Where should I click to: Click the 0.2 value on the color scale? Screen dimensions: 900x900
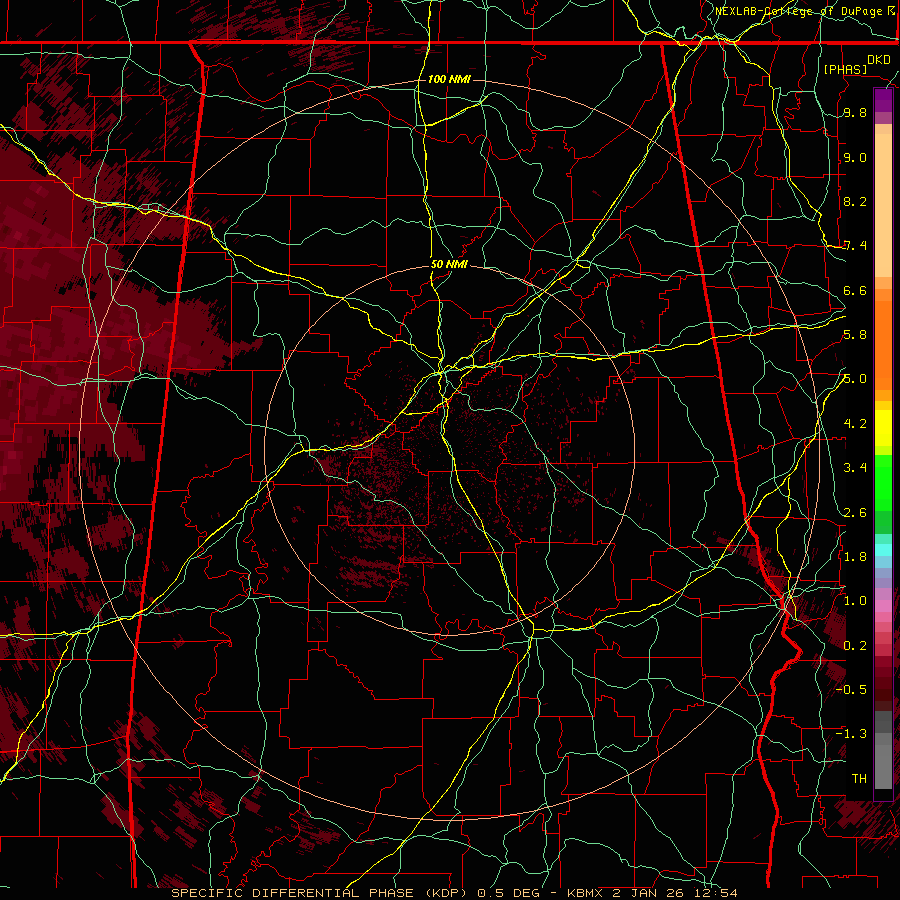click(x=855, y=646)
